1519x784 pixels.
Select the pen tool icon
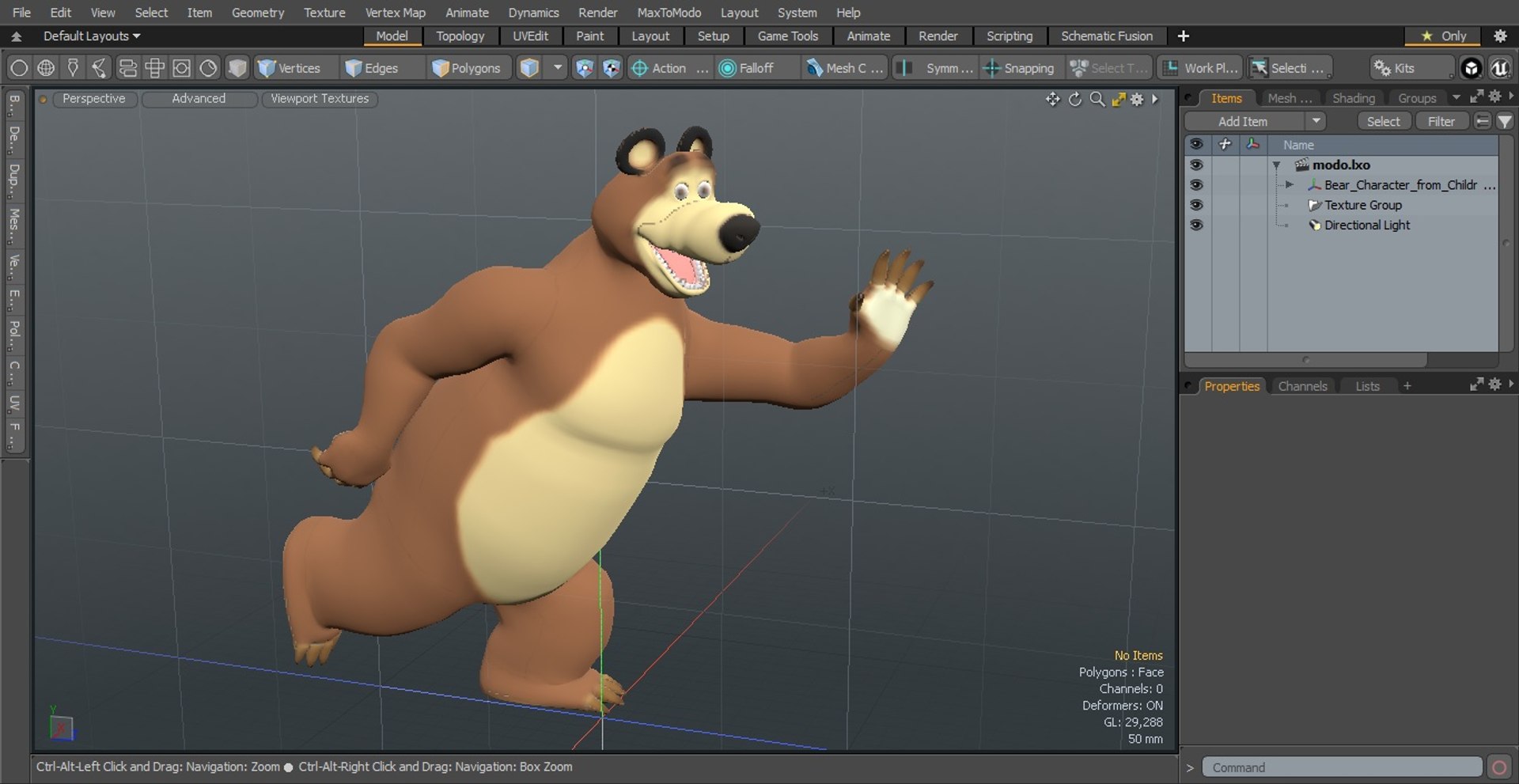[73, 68]
